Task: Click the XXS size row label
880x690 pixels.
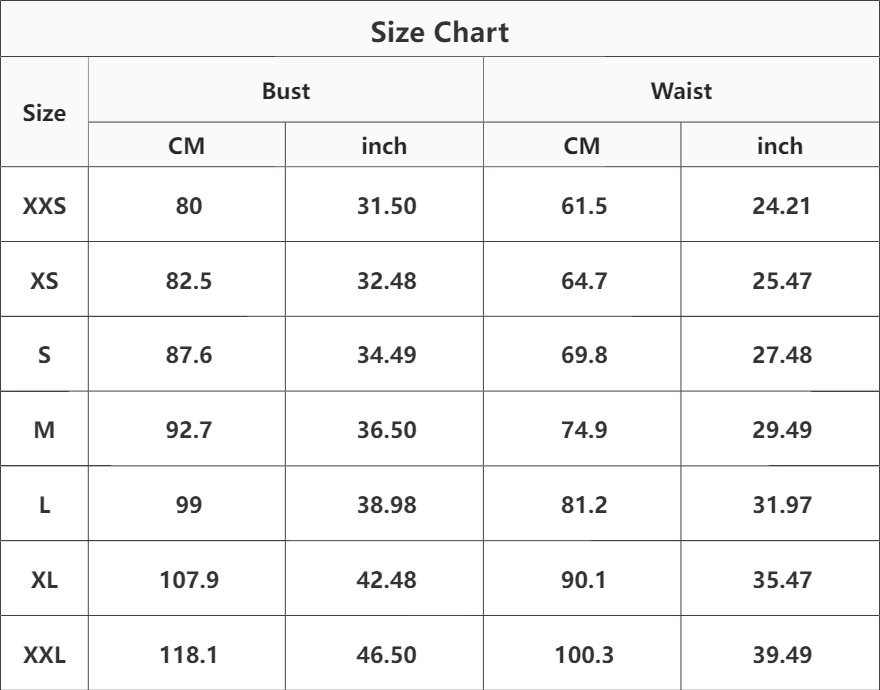Action: pyautogui.click(x=45, y=207)
